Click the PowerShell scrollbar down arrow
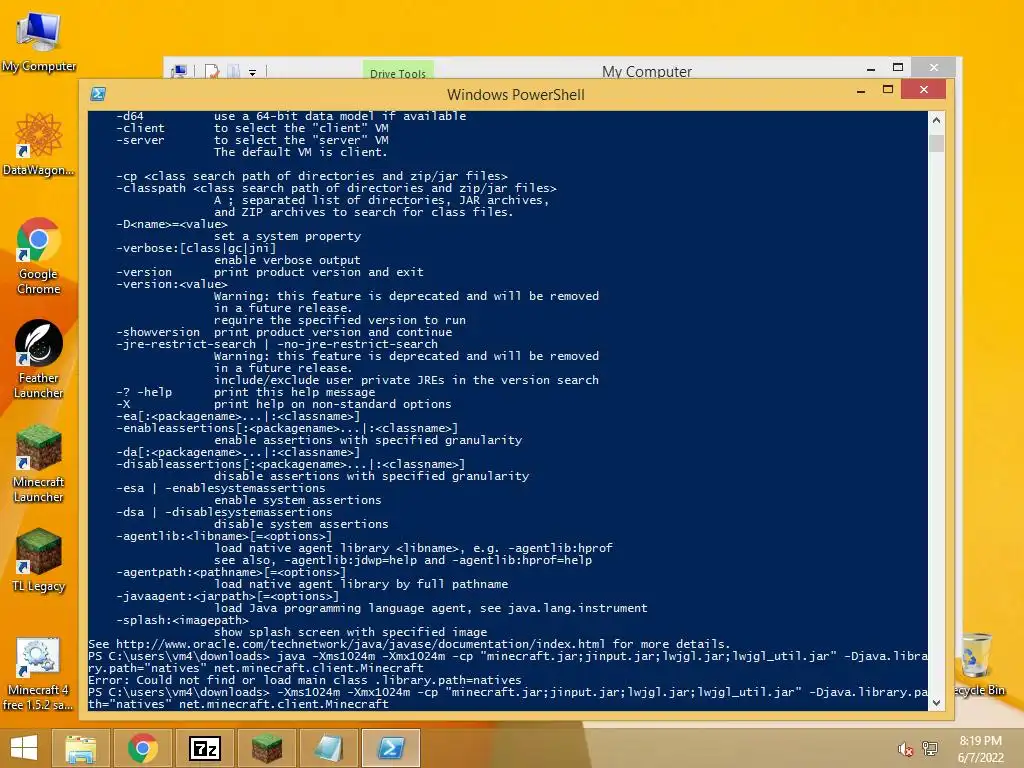Image resolution: width=1024 pixels, height=768 pixels. point(936,703)
